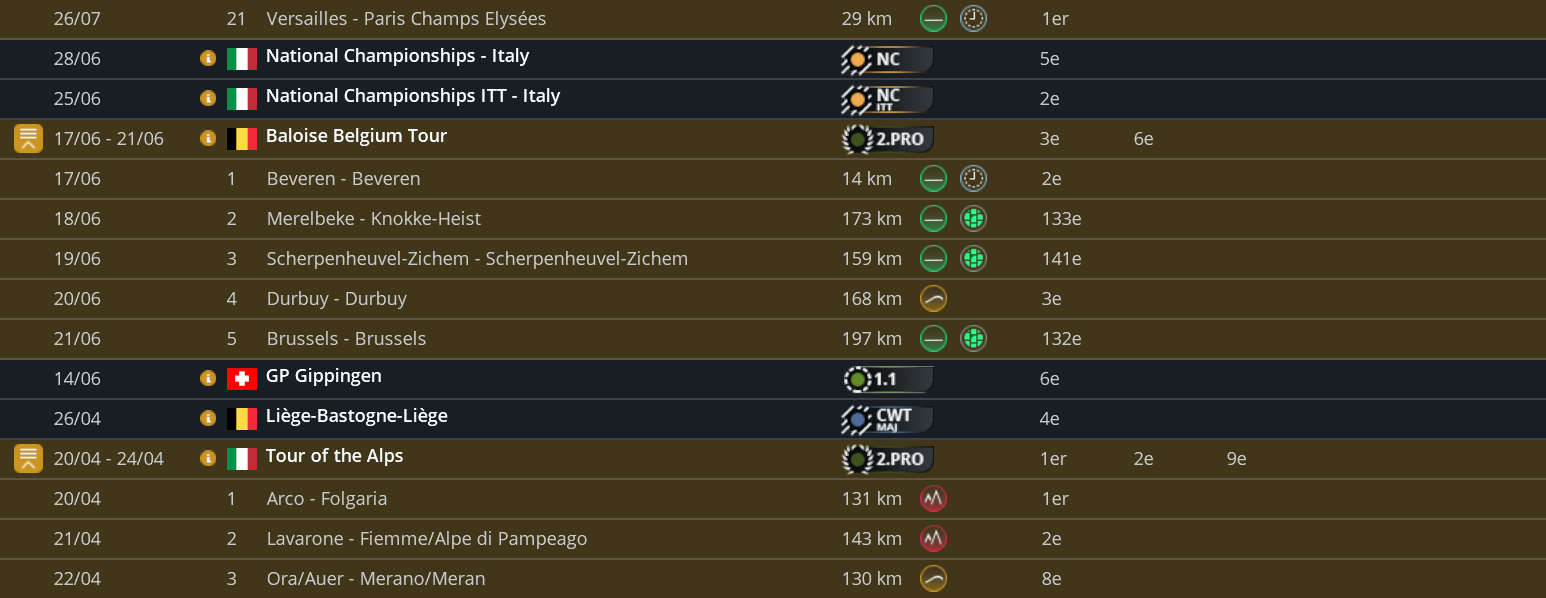The width and height of the screenshot is (1546, 598).
Task: Click the 2.PRO badge for Baloise Belgium Tour
Action: (887, 139)
